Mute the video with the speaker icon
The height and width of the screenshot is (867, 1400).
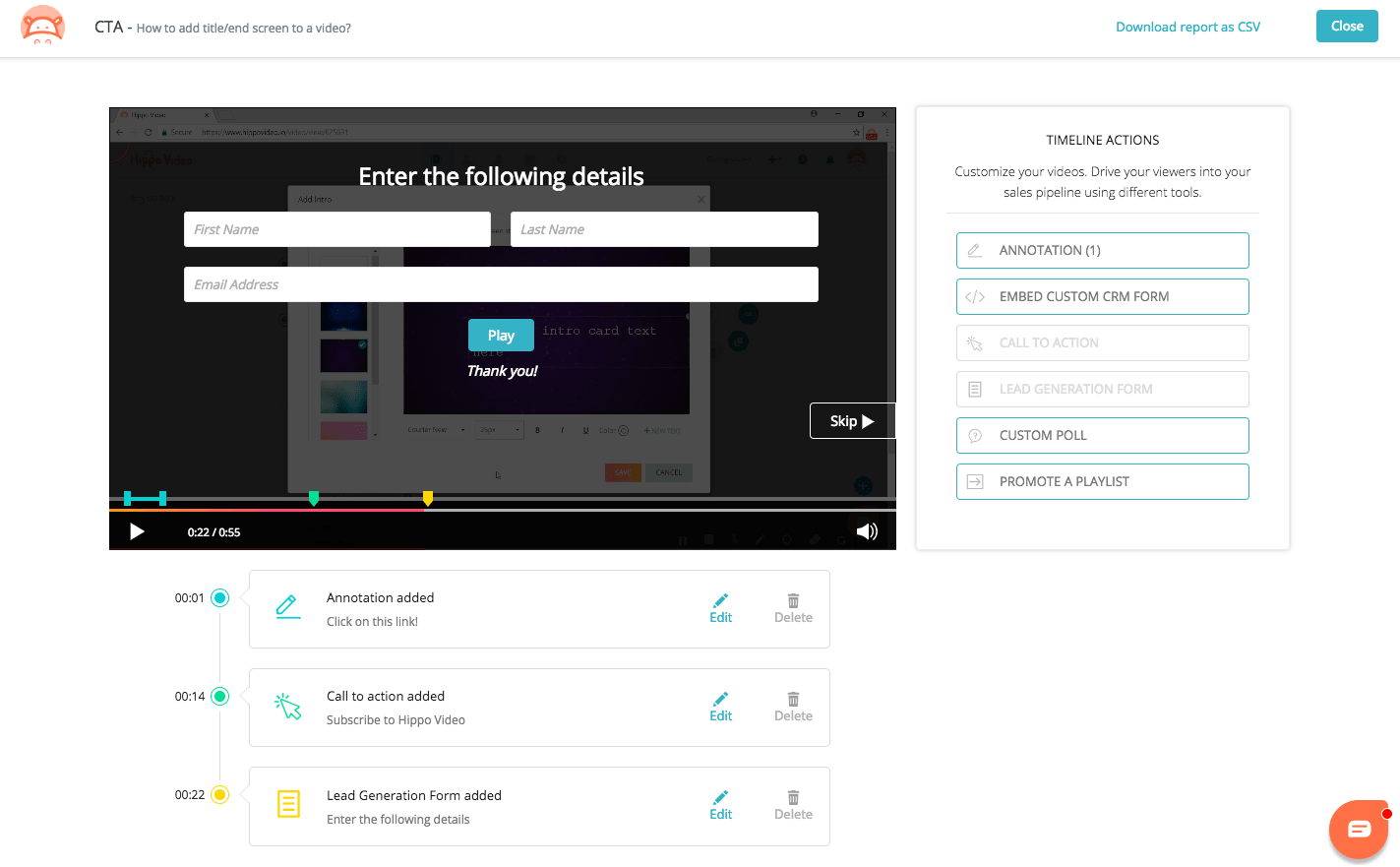tap(867, 531)
